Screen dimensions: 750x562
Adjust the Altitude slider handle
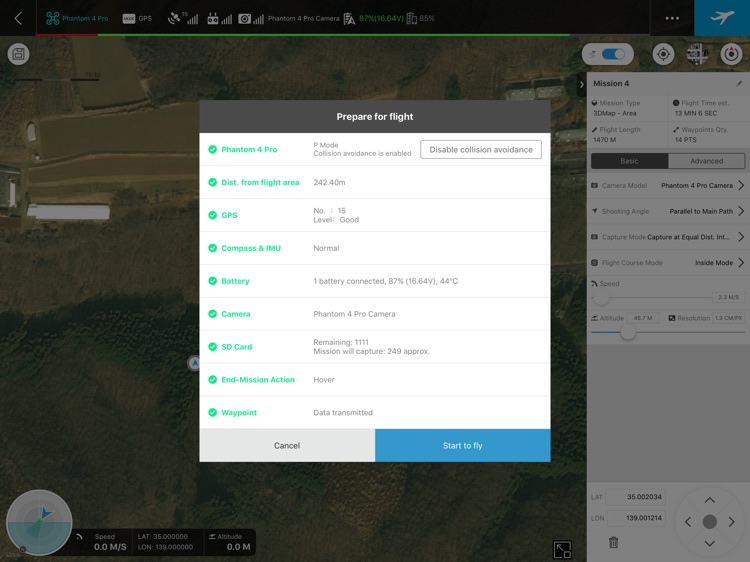pyautogui.click(x=628, y=332)
